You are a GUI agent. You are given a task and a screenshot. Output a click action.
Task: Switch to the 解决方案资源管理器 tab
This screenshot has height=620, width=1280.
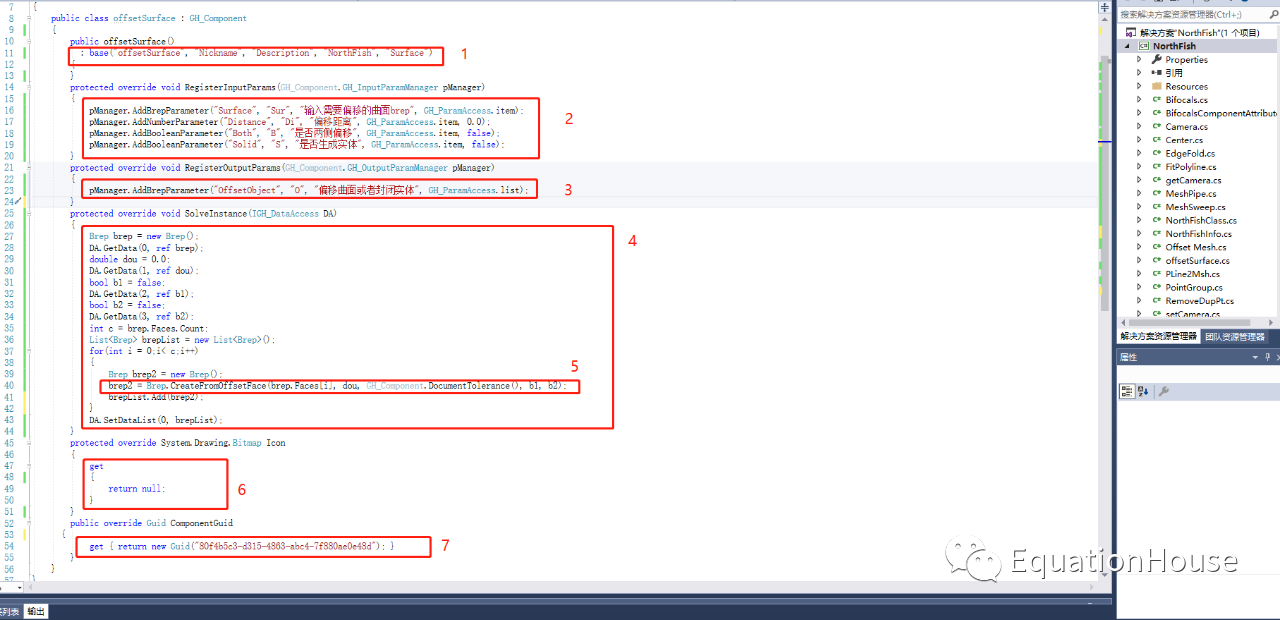1158,337
